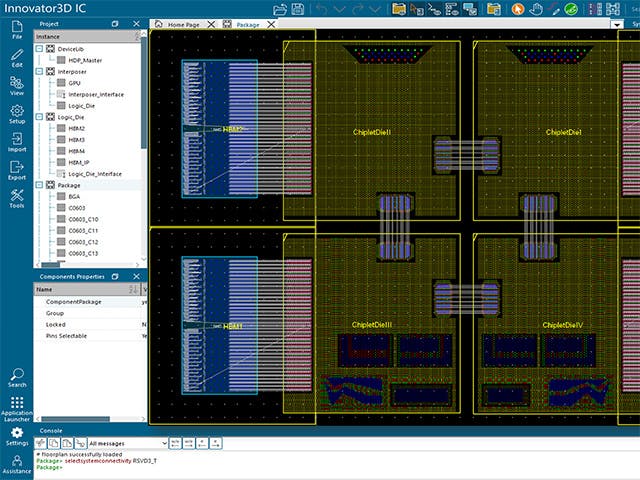
Task: Click the ChipletDieIII label on the canvas
Action: pyautogui.click(x=372, y=324)
